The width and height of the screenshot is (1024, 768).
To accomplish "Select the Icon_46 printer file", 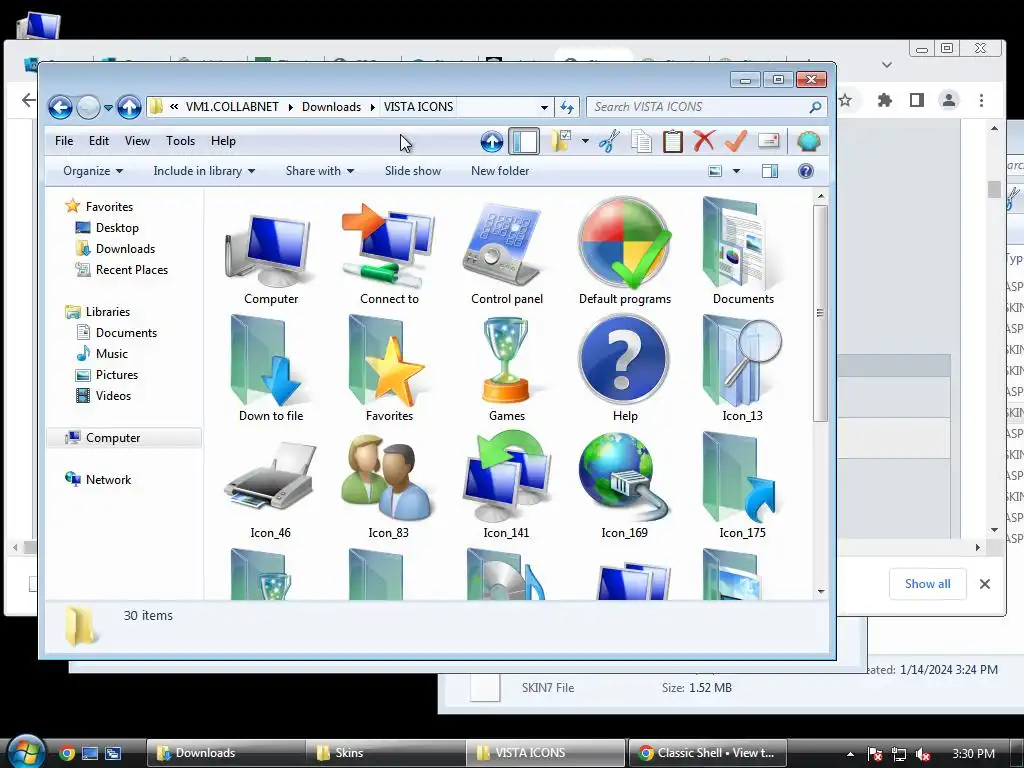I will click(x=270, y=487).
